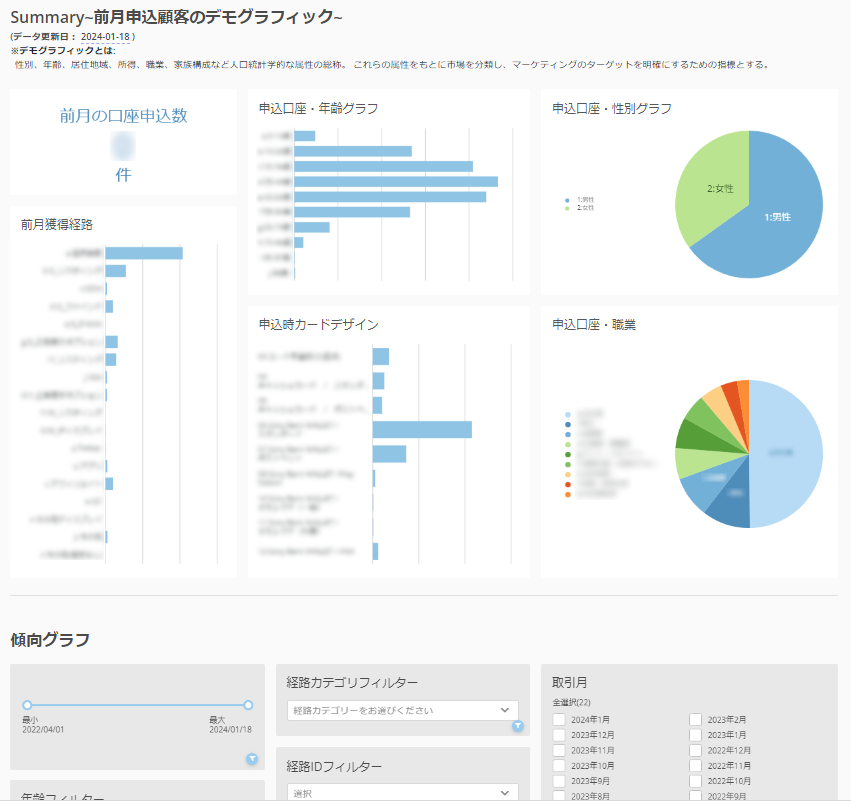
Task: Click the 最大 2024/01/18 date label
Action: [x=230, y=724]
